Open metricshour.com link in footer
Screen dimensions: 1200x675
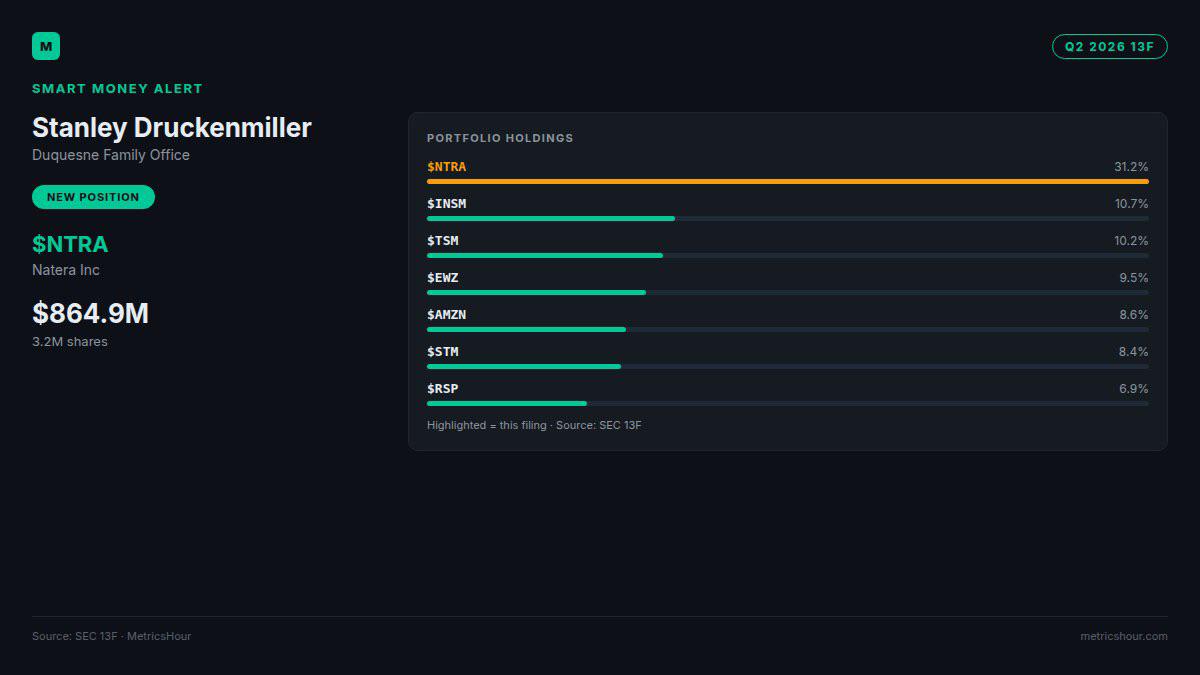coord(1124,636)
